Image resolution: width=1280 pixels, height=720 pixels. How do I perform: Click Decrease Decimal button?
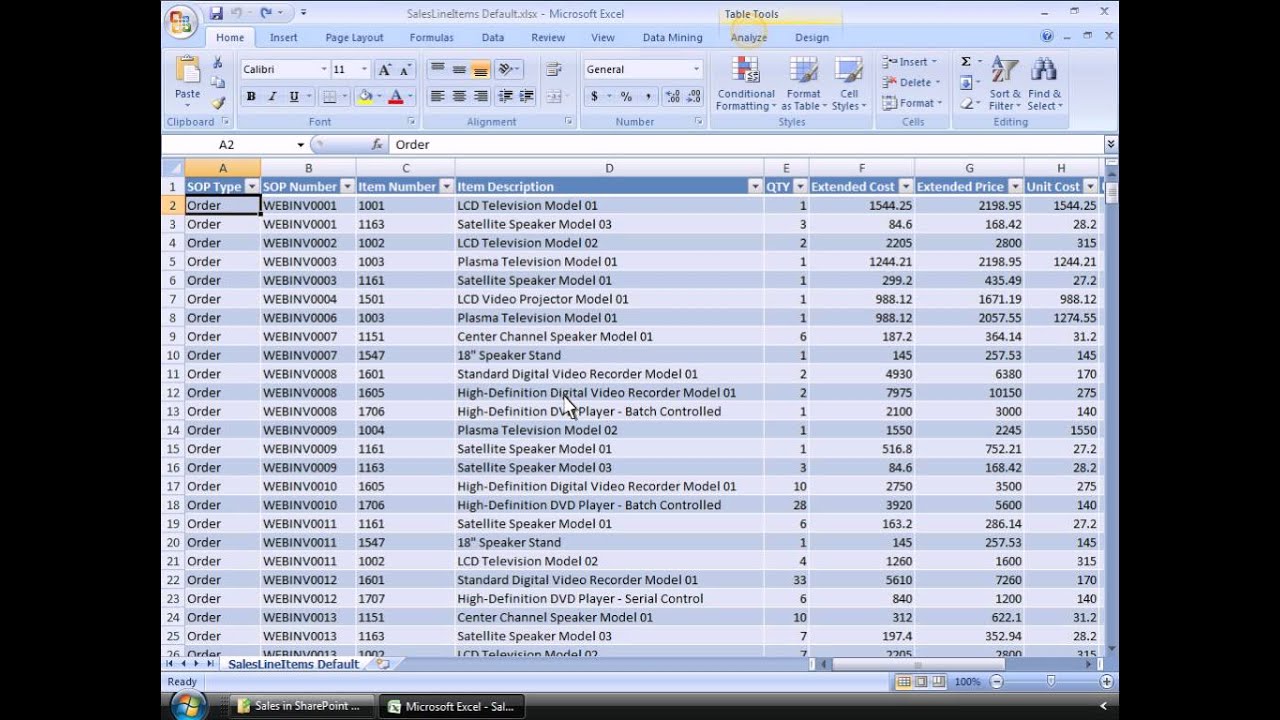tap(694, 97)
